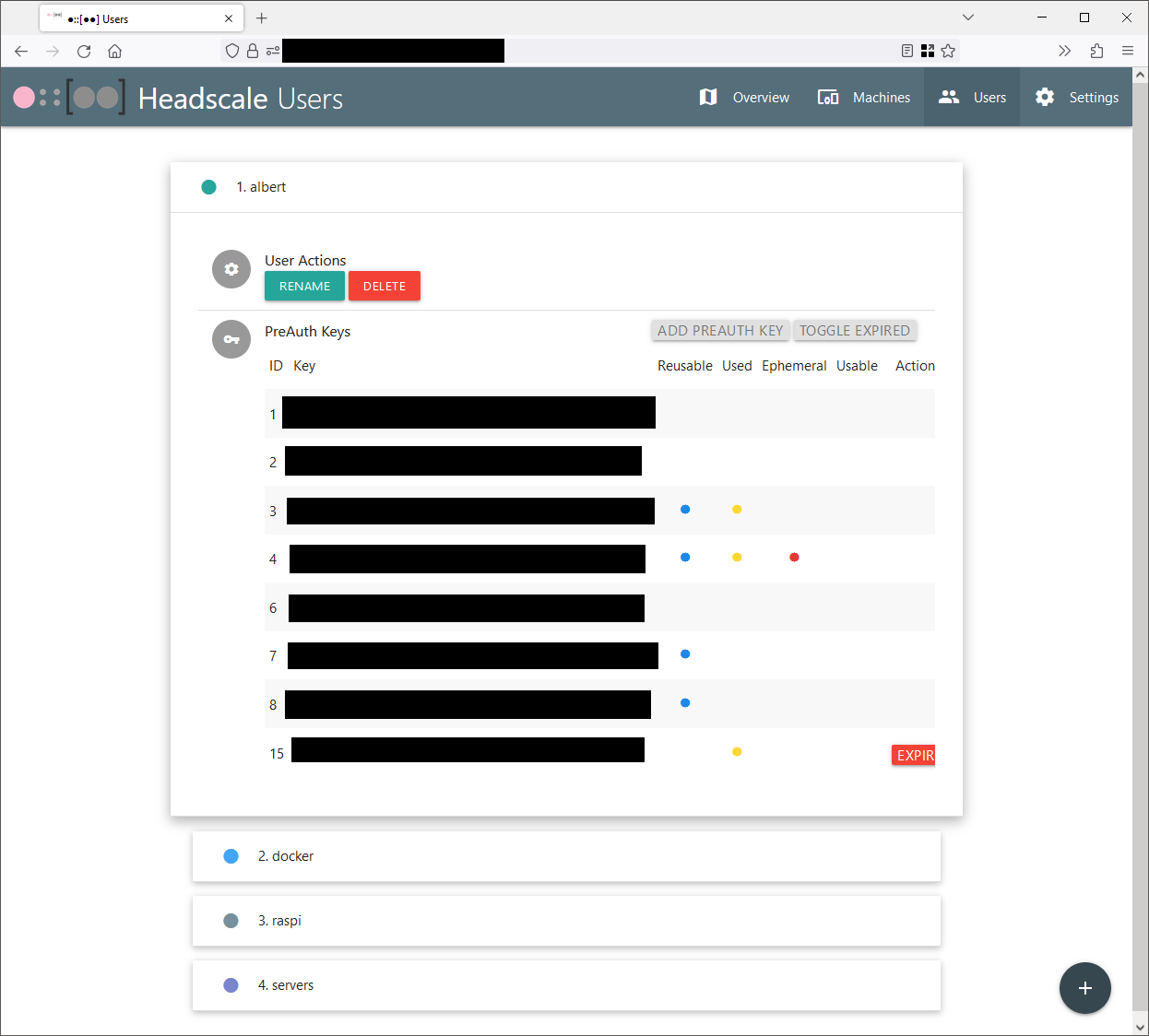Click the add user plus floating button

click(x=1085, y=988)
